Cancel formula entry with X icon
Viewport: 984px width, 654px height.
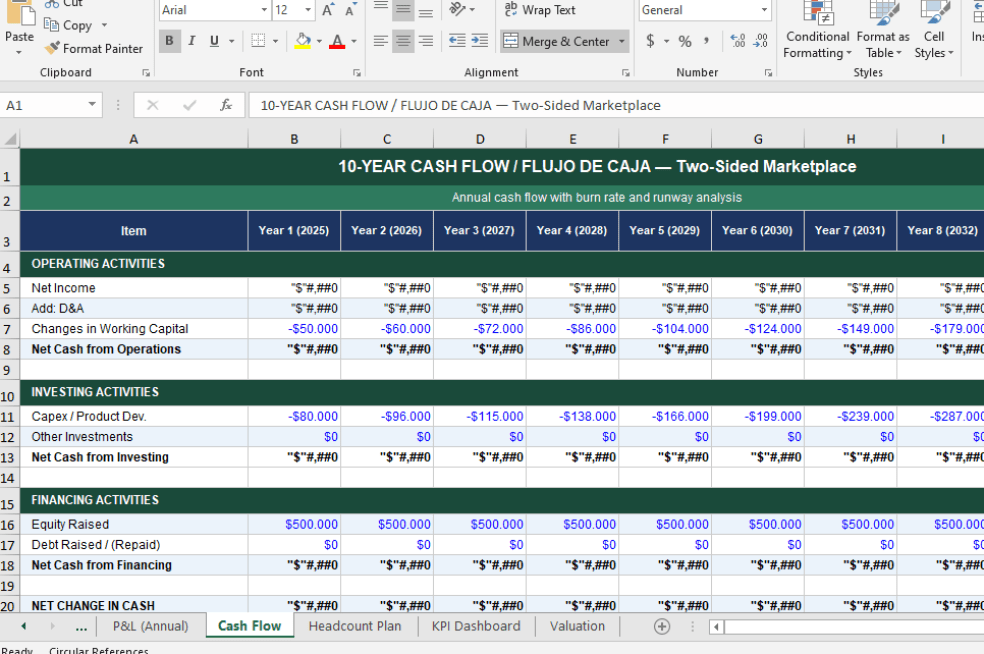click(152, 105)
